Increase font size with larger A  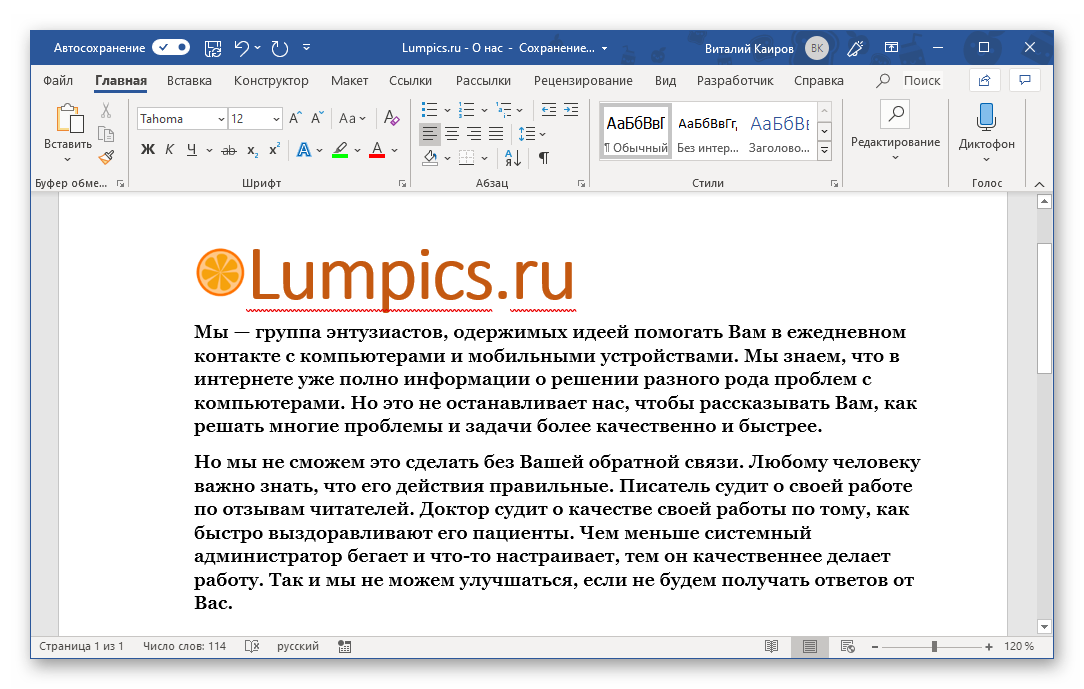click(x=295, y=118)
